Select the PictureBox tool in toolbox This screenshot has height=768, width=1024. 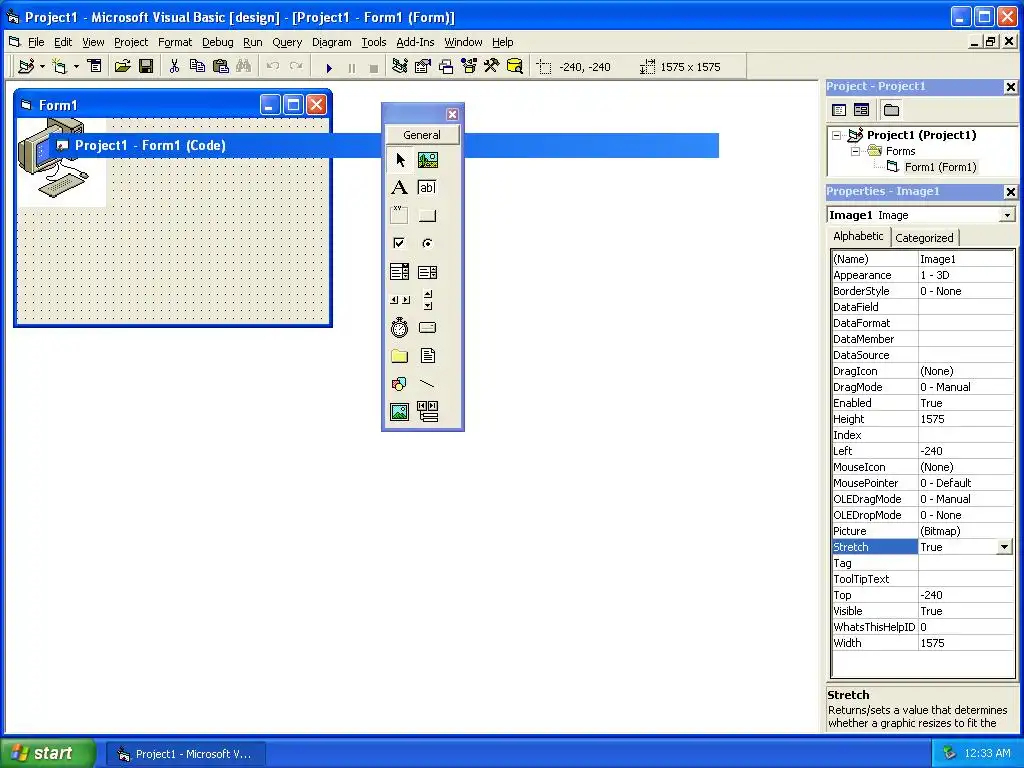(x=428, y=160)
